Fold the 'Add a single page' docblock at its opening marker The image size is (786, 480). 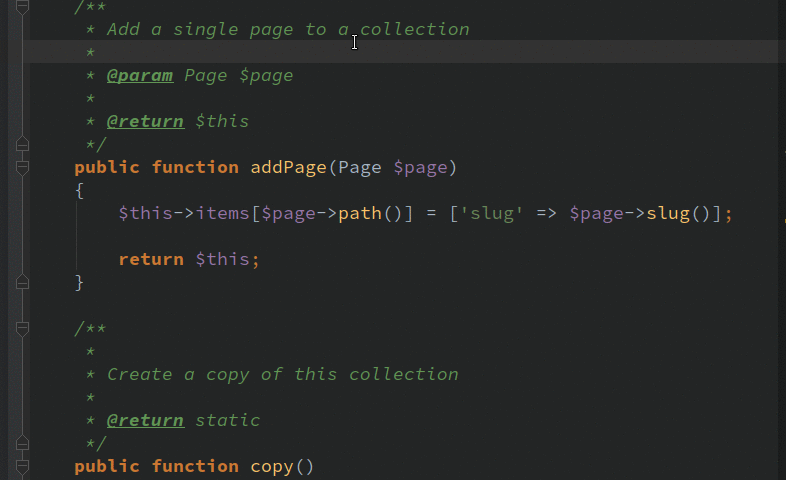pos(22,7)
